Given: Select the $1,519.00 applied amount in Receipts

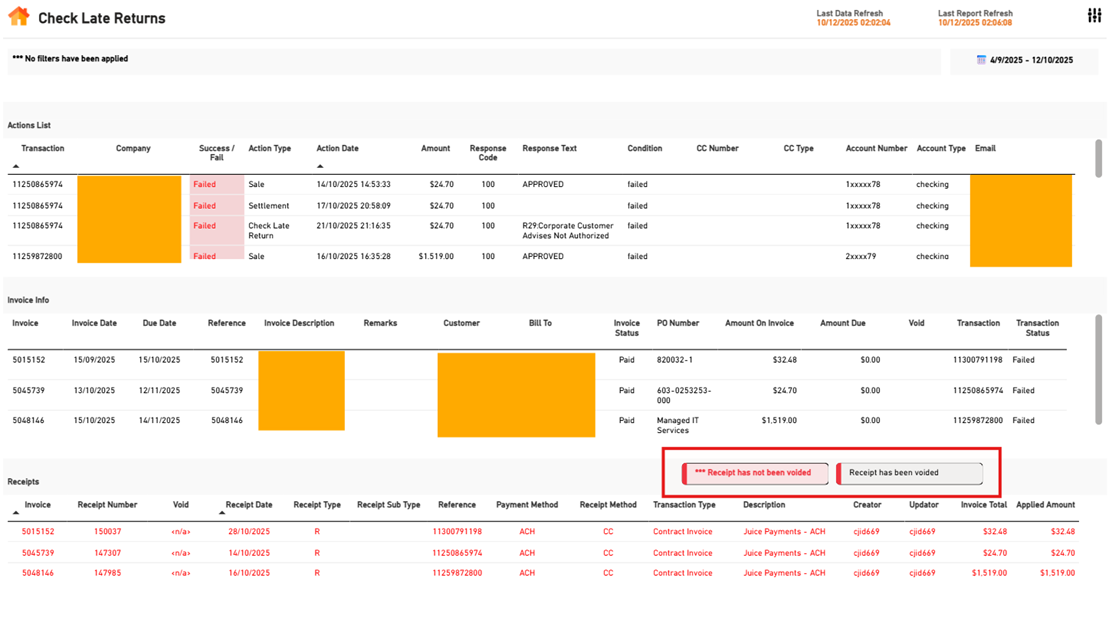Looking at the screenshot, I should [x=1057, y=573].
